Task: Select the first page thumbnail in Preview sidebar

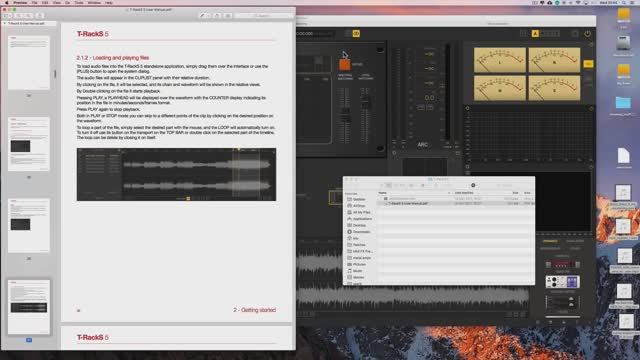Action: pos(29,62)
